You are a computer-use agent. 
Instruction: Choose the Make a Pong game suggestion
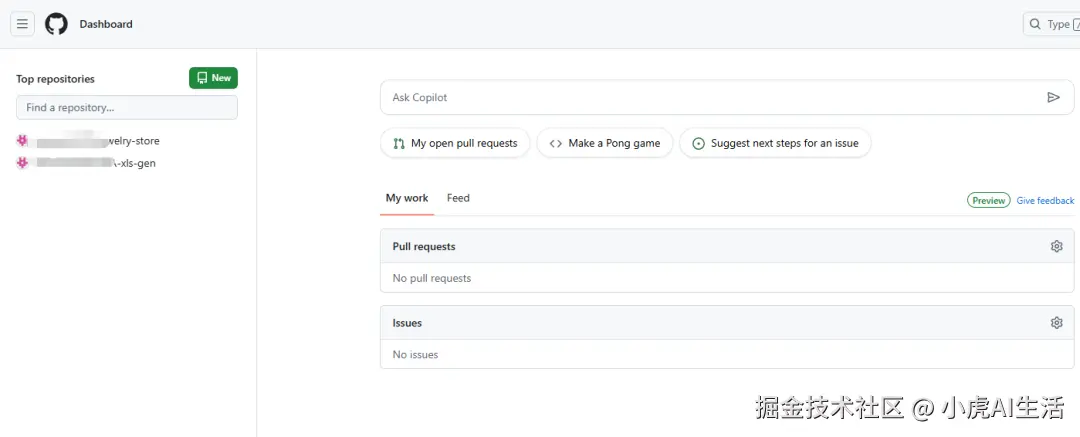point(605,143)
